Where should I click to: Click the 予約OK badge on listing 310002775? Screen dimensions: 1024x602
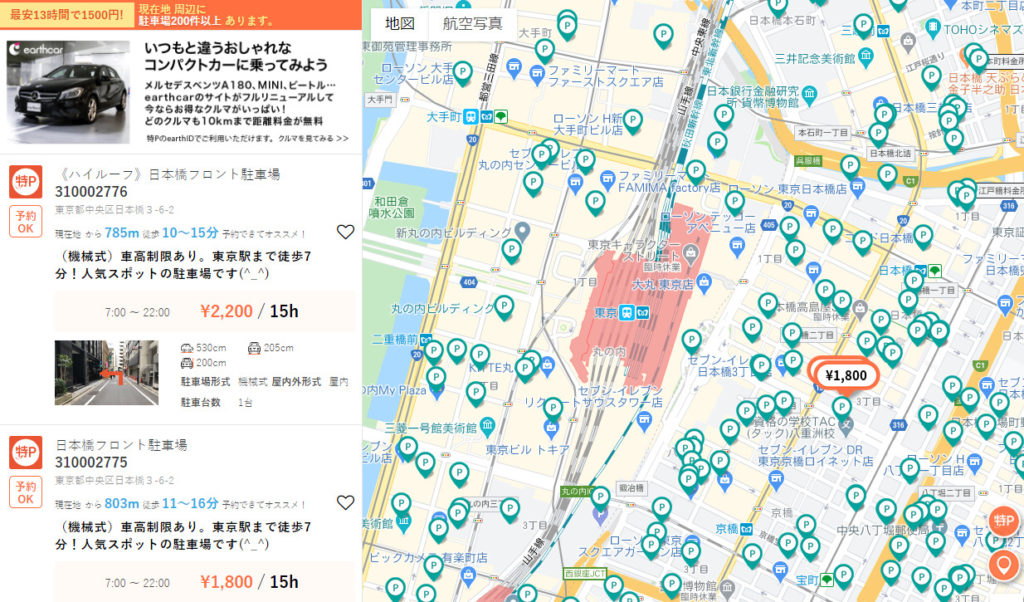click(25, 492)
